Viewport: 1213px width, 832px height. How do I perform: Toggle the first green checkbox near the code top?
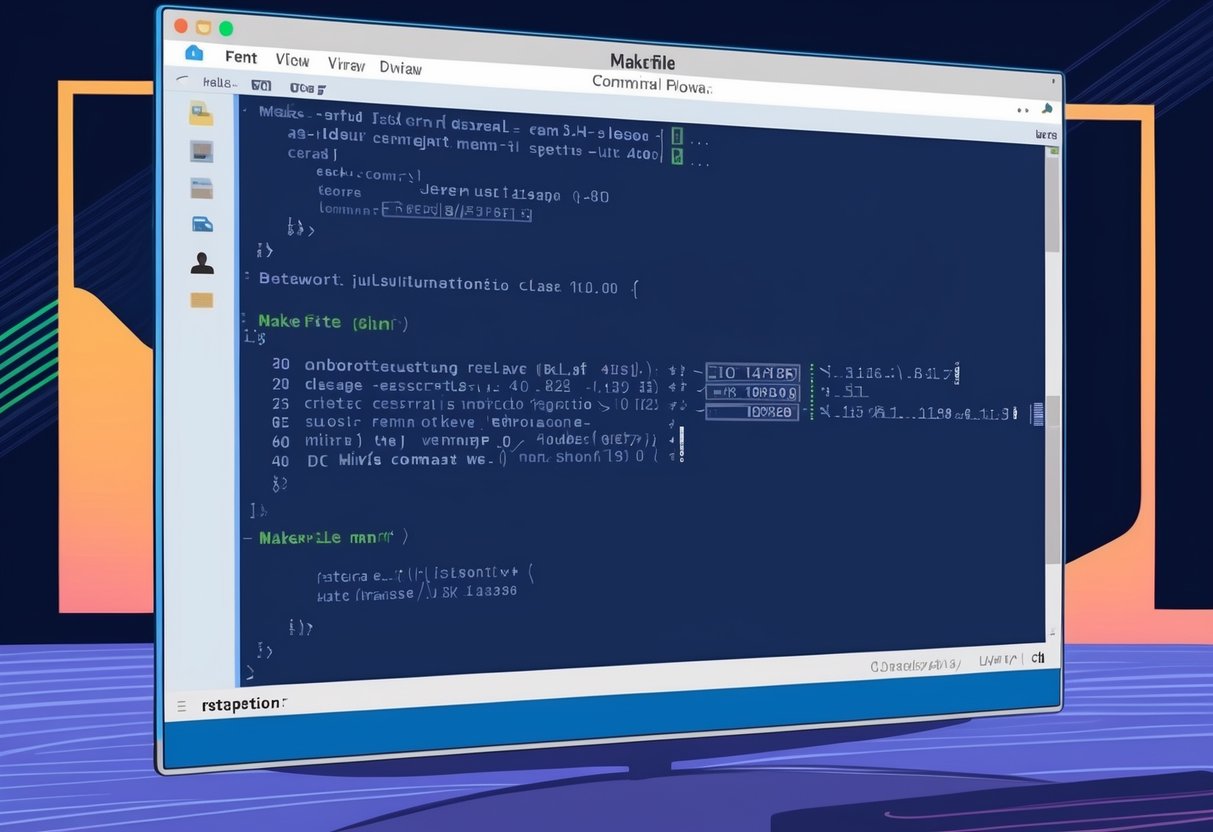(x=680, y=135)
